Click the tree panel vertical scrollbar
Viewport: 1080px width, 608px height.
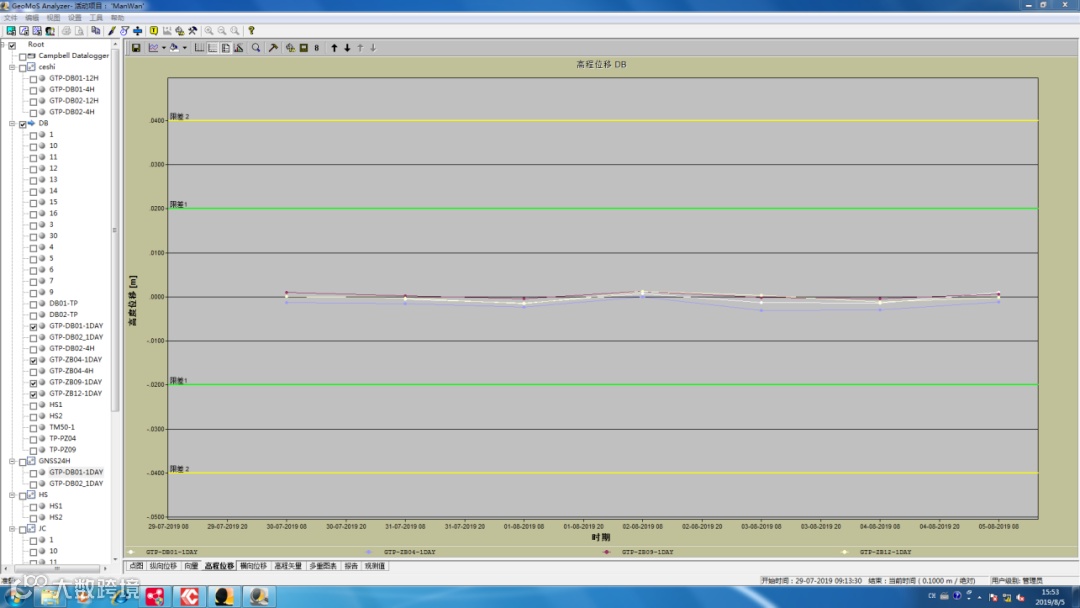(x=115, y=230)
